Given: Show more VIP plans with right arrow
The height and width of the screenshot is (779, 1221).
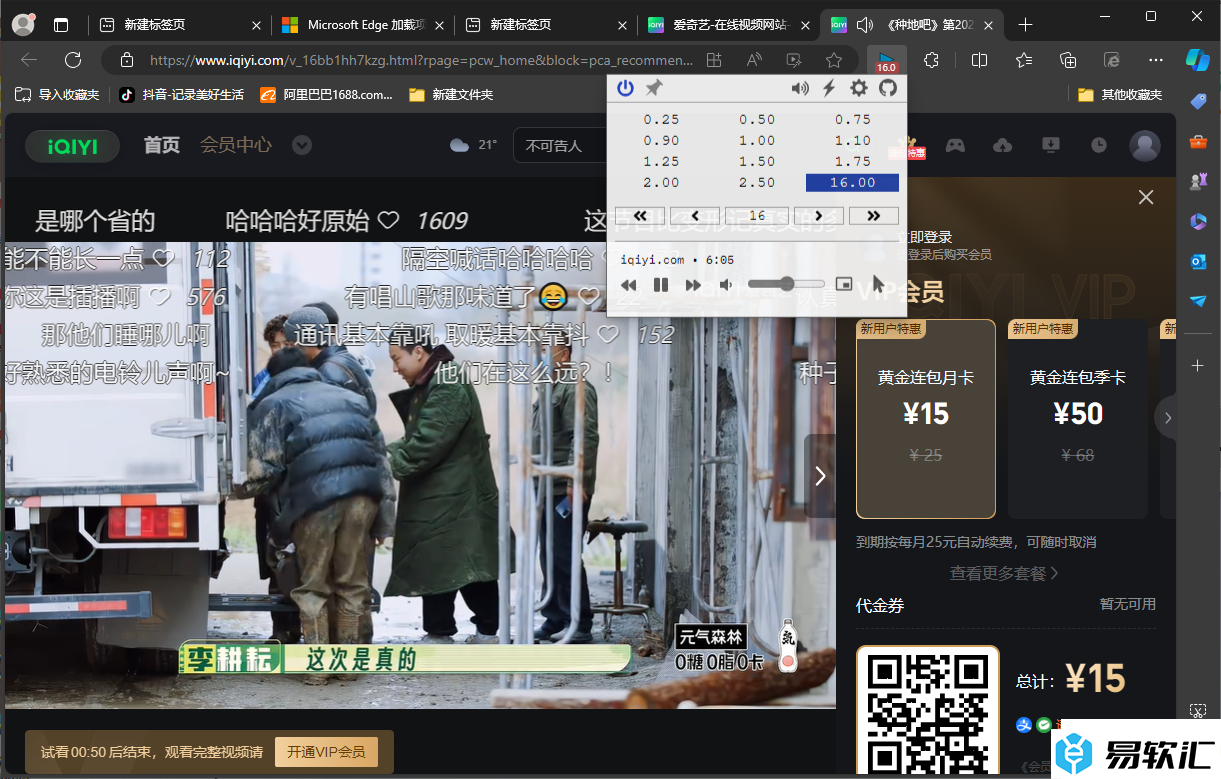Looking at the screenshot, I should point(1167,417).
